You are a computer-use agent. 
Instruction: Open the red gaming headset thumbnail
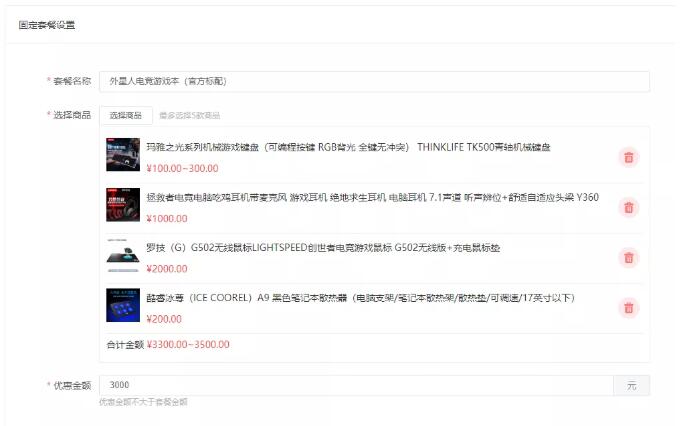point(123,205)
